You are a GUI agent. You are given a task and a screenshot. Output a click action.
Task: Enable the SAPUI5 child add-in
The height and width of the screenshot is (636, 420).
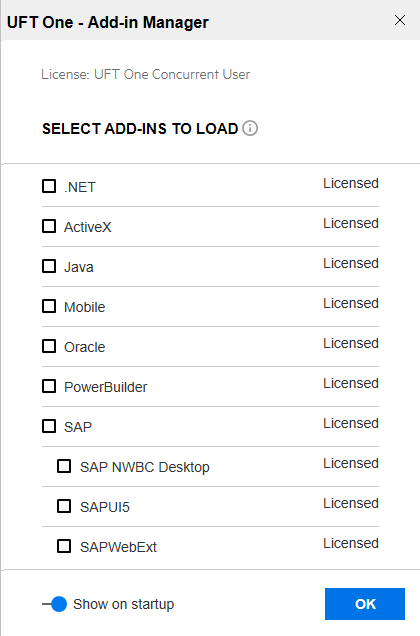(x=64, y=506)
